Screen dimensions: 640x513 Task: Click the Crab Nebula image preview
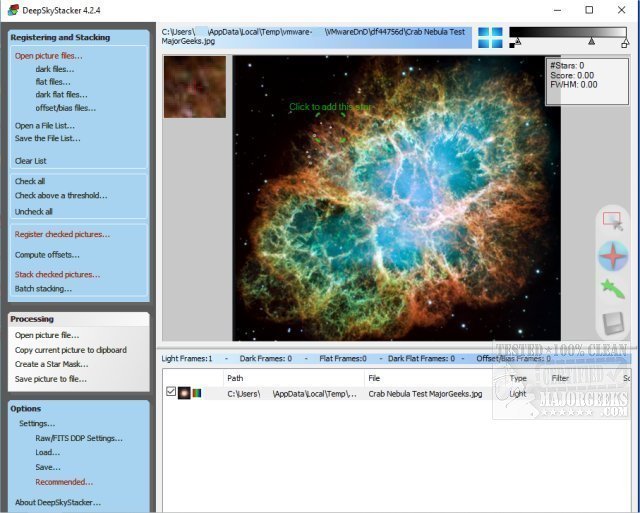point(396,198)
